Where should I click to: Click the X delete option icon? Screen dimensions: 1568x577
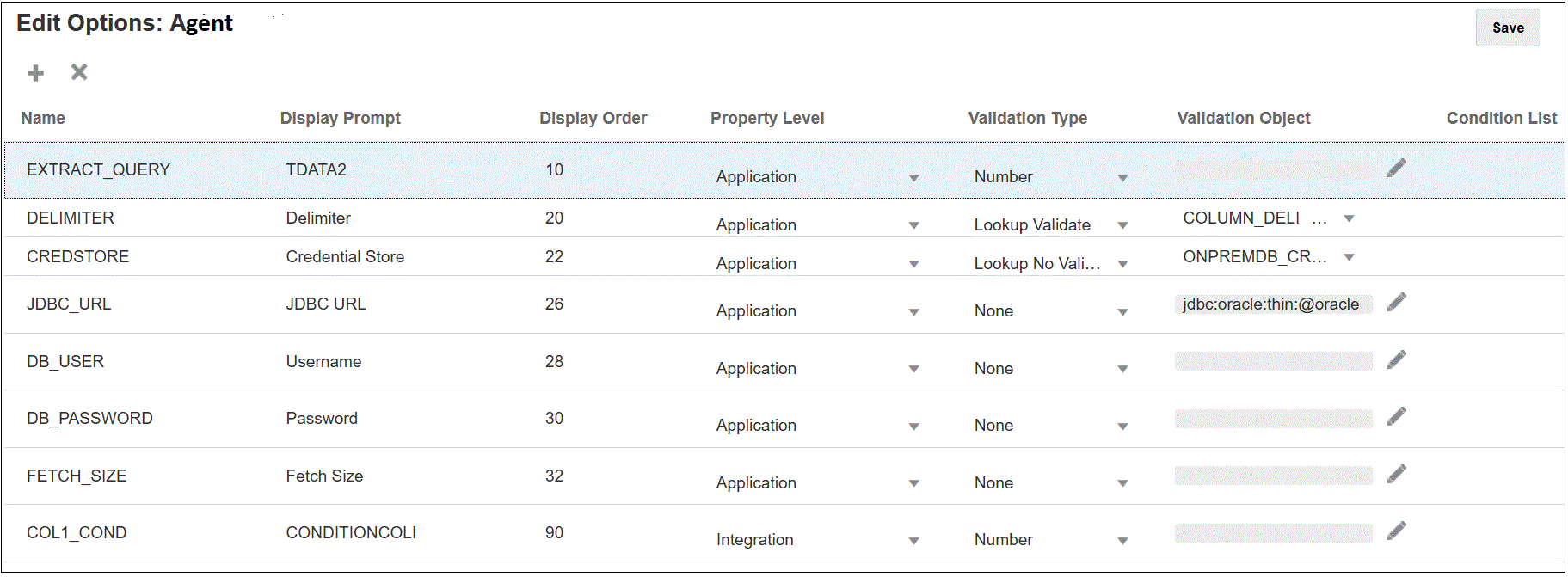pyautogui.click(x=79, y=72)
